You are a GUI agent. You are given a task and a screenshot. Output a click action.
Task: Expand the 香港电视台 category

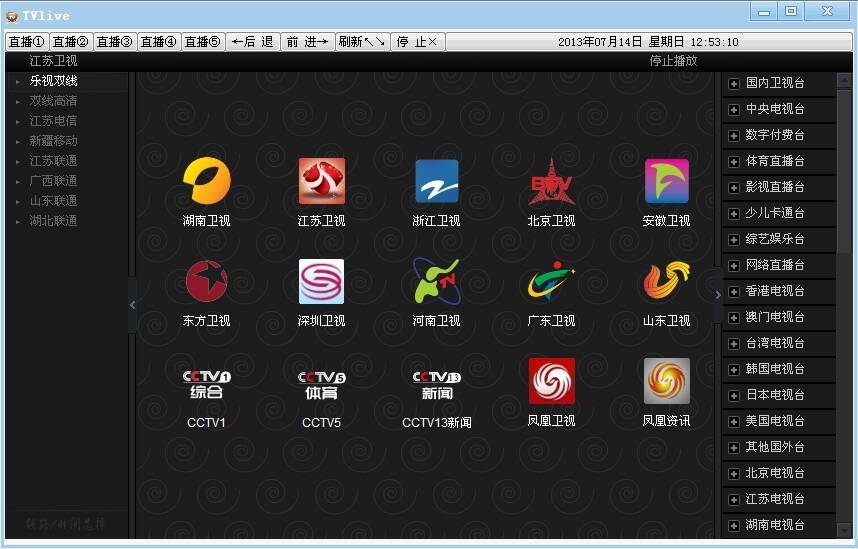[734, 292]
